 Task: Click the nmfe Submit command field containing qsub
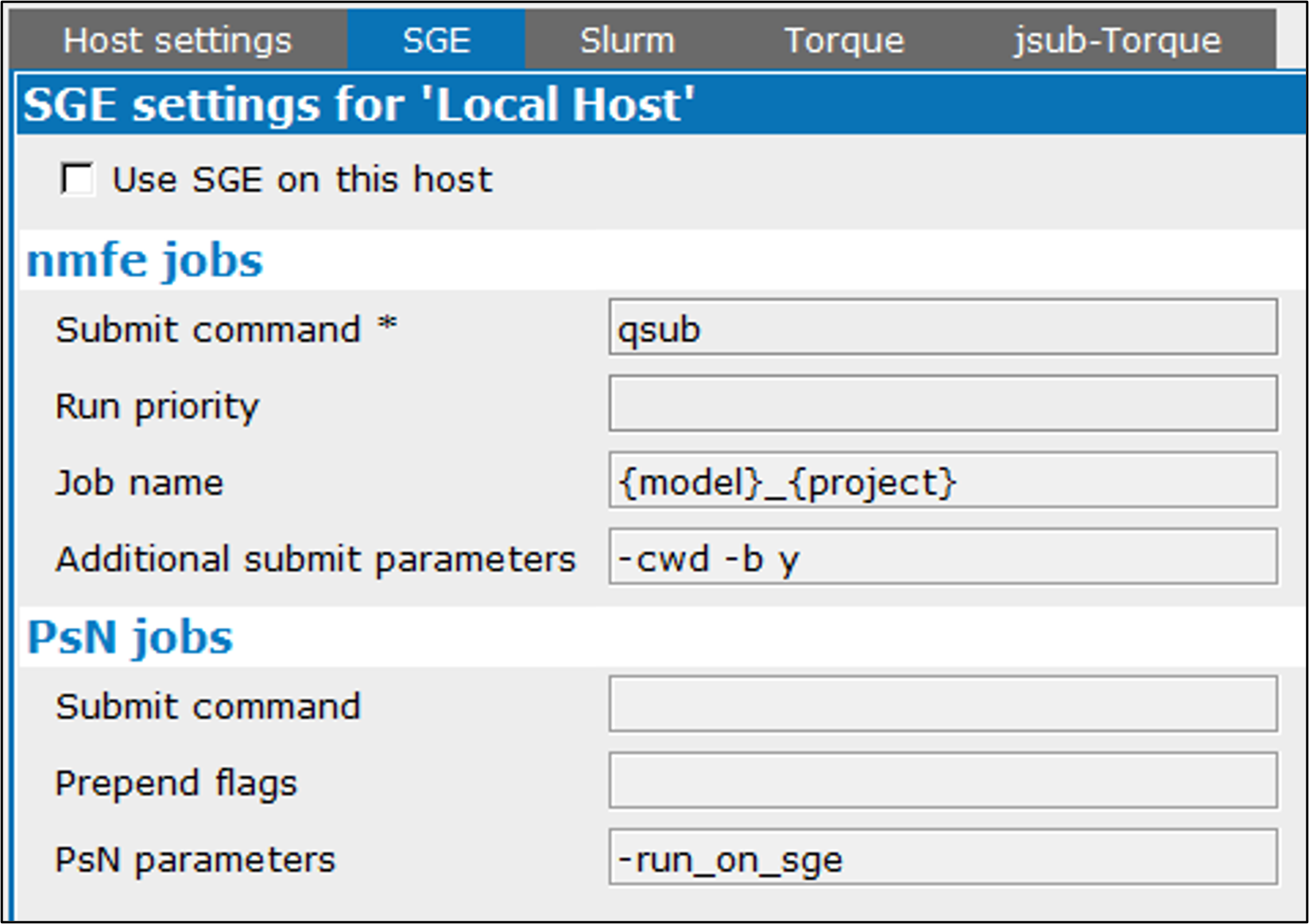click(943, 327)
